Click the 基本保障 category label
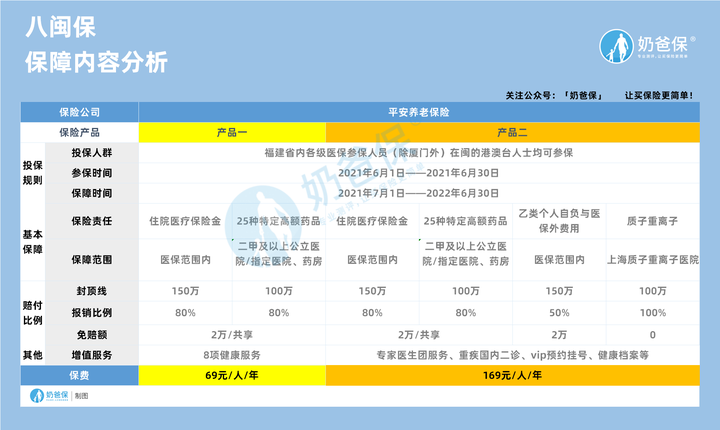The image size is (720, 430). [x=33, y=242]
